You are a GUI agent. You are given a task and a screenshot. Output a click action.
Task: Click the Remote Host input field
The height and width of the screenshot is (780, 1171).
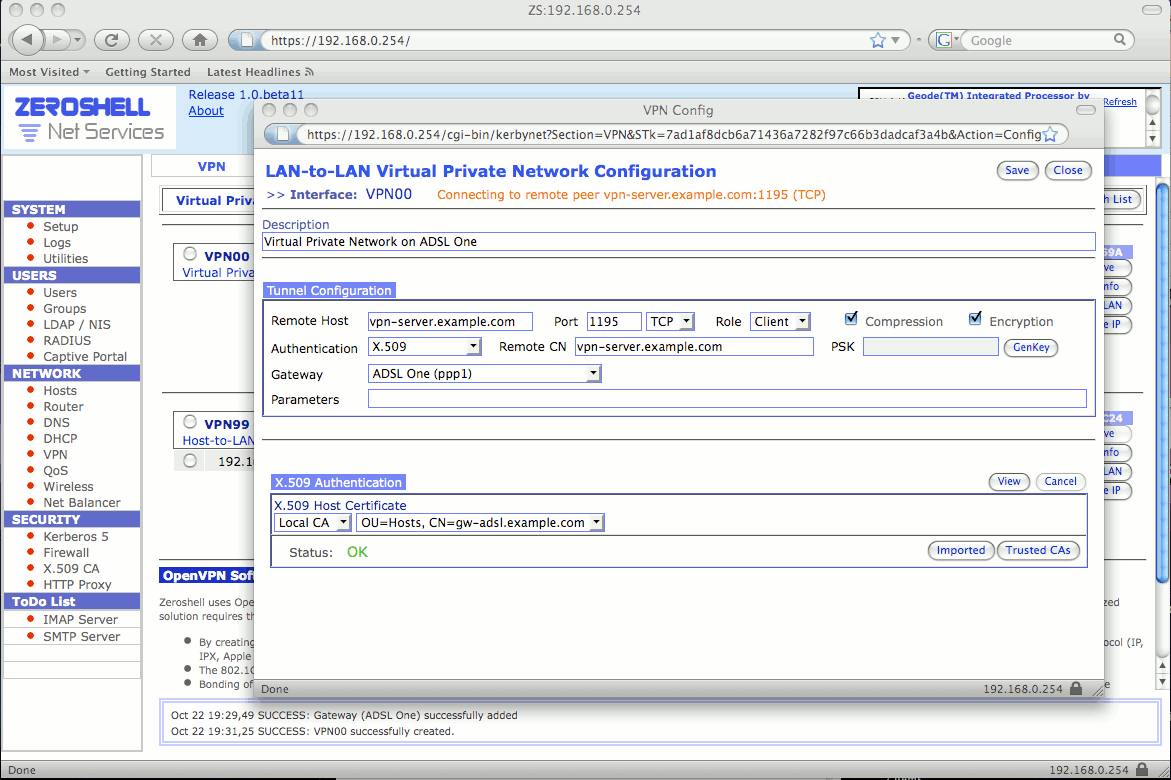(450, 321)
